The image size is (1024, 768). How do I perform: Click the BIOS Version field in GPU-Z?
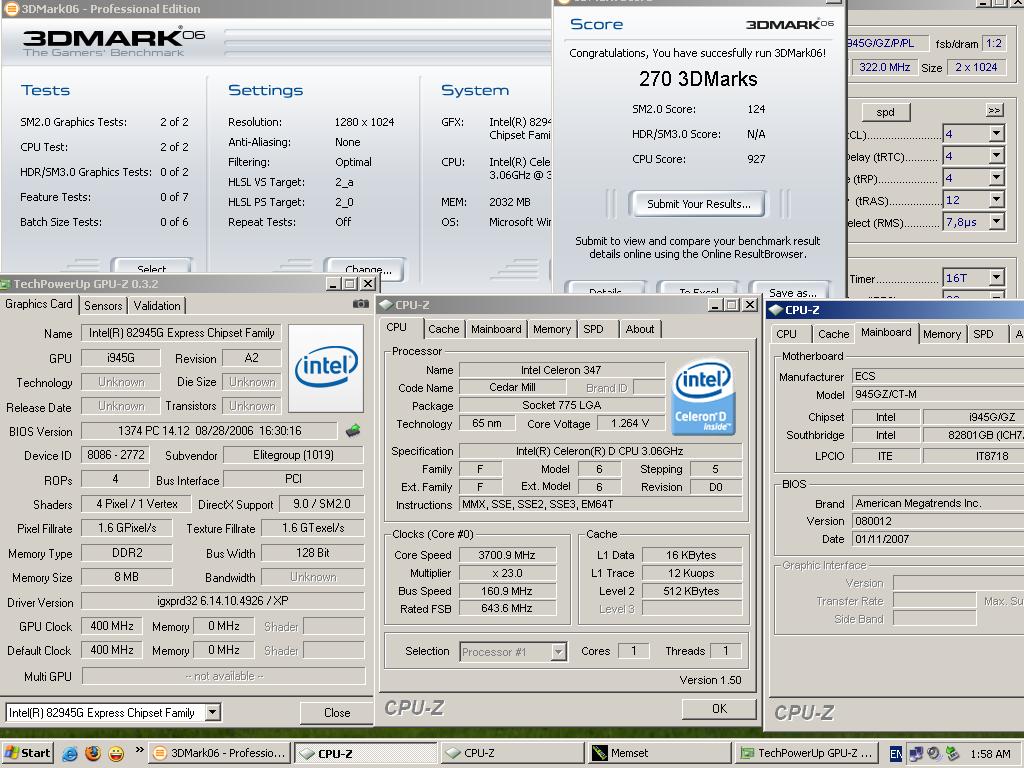coord(210,431)
